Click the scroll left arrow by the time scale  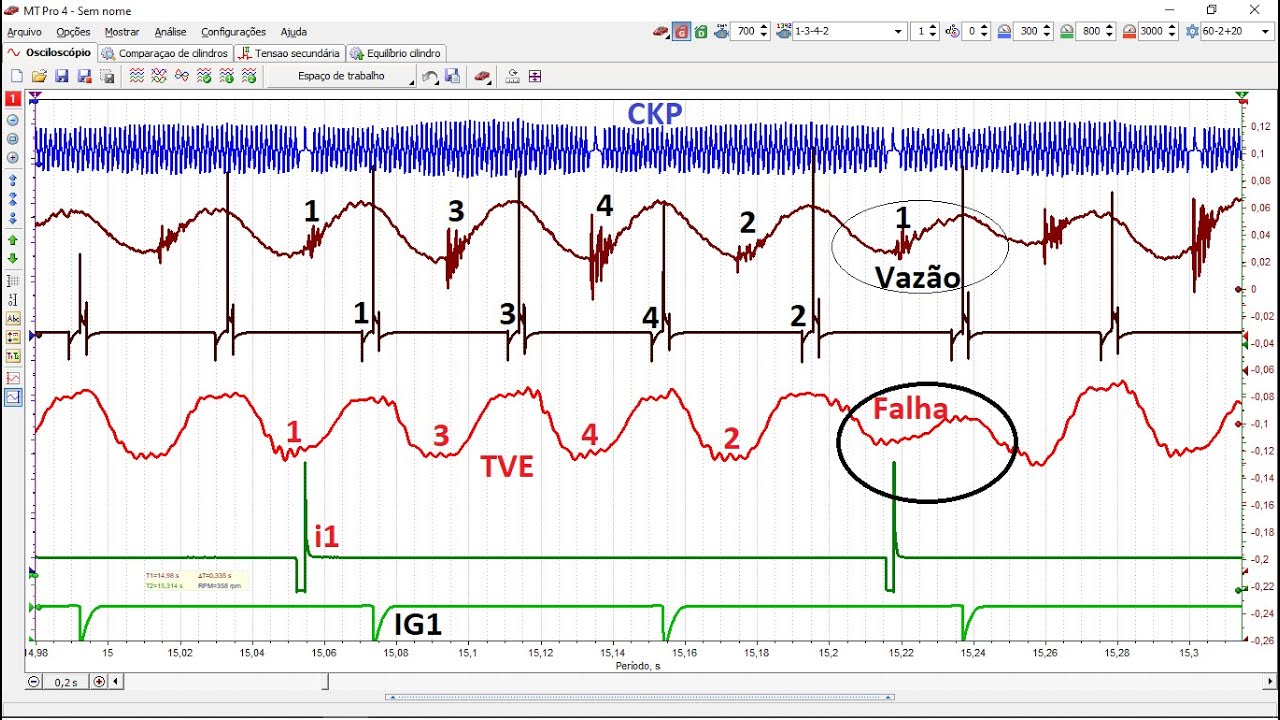pyautogui.click(x=116, y=682)
